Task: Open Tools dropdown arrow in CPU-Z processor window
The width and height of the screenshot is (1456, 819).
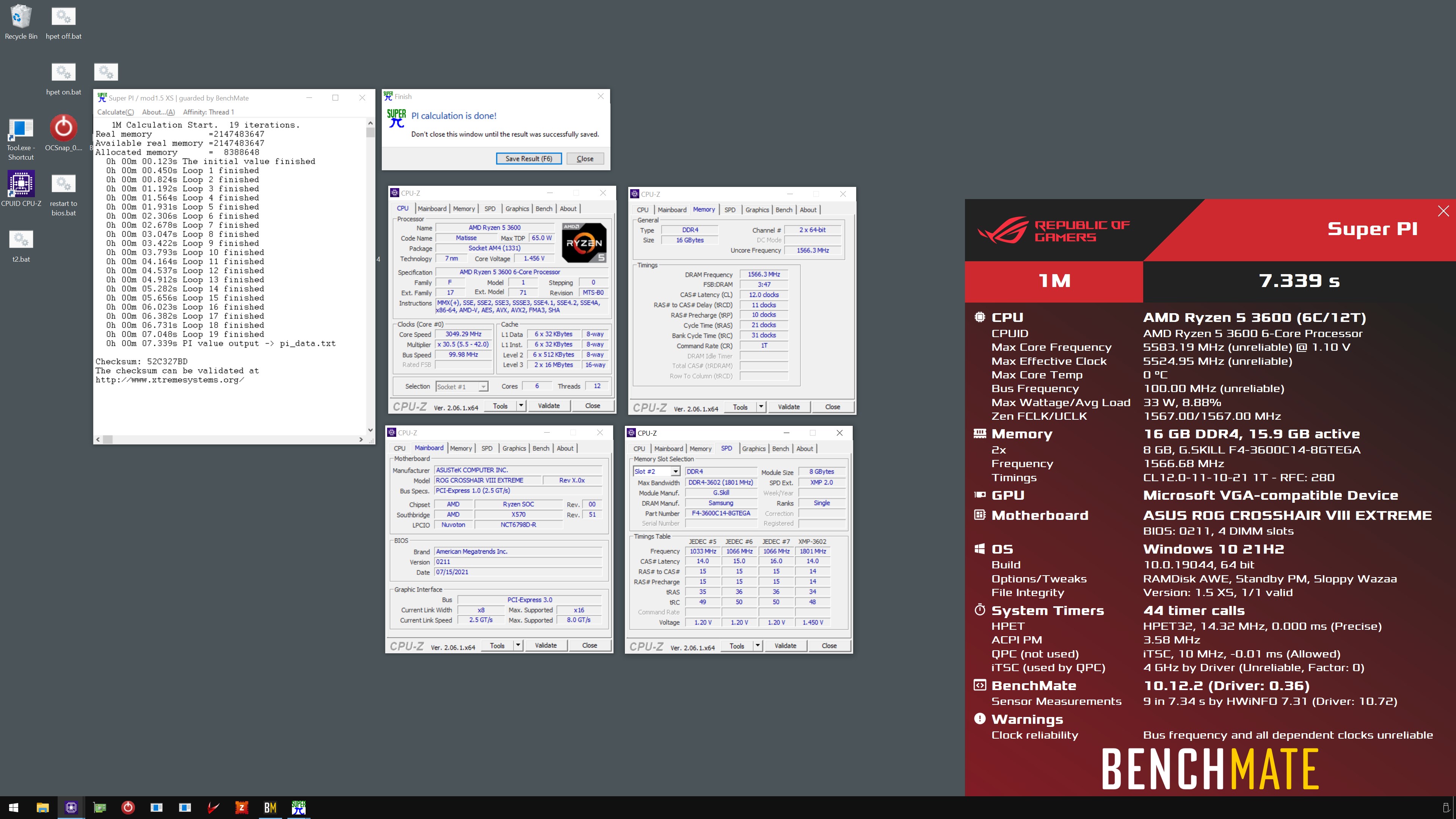Action: 521,406
